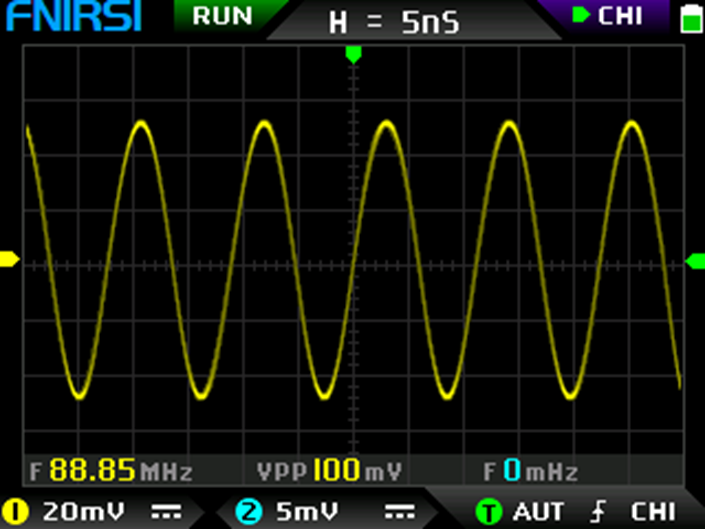705x529 pixels.
Task: Click the green T trigger icon
Action: click(488, 512)
